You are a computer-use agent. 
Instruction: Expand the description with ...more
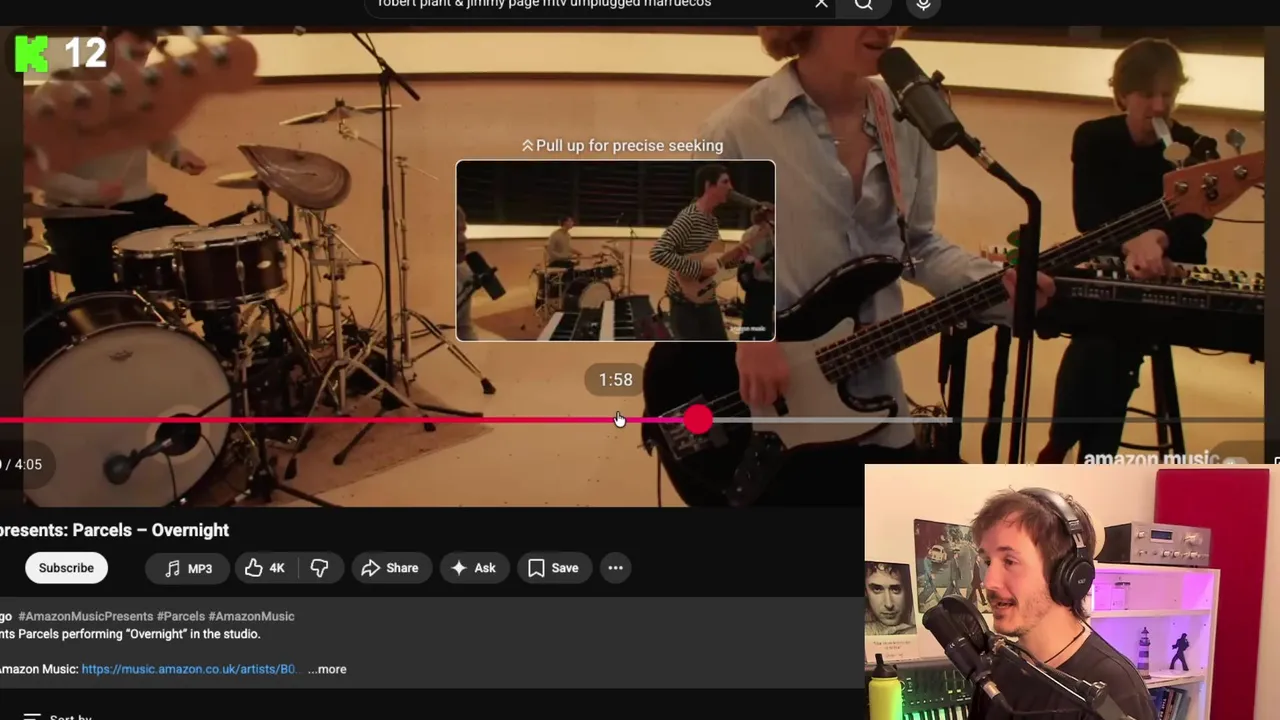click(327, 669)
